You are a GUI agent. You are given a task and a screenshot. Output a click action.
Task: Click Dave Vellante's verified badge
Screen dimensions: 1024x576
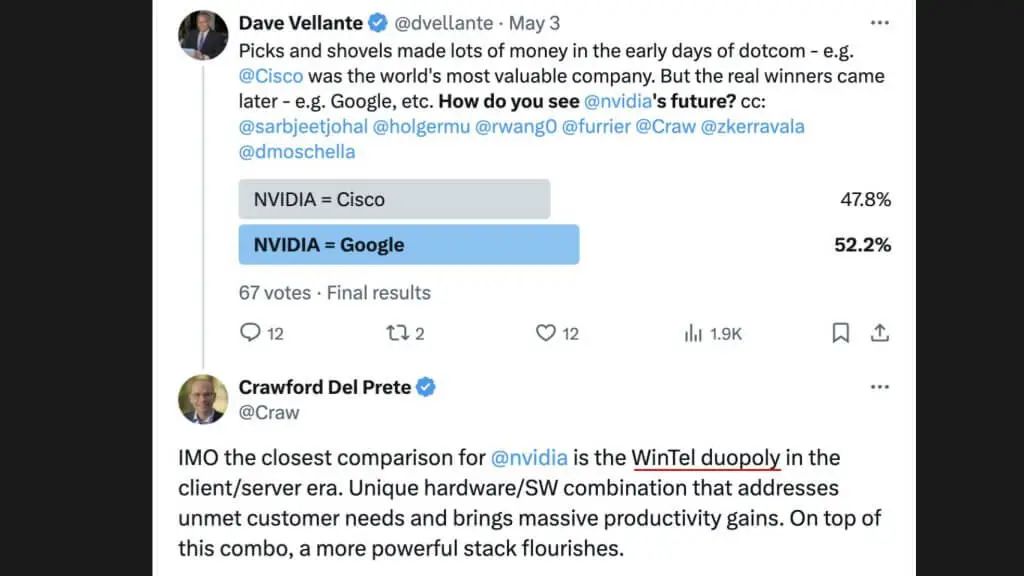pos(377,23)
